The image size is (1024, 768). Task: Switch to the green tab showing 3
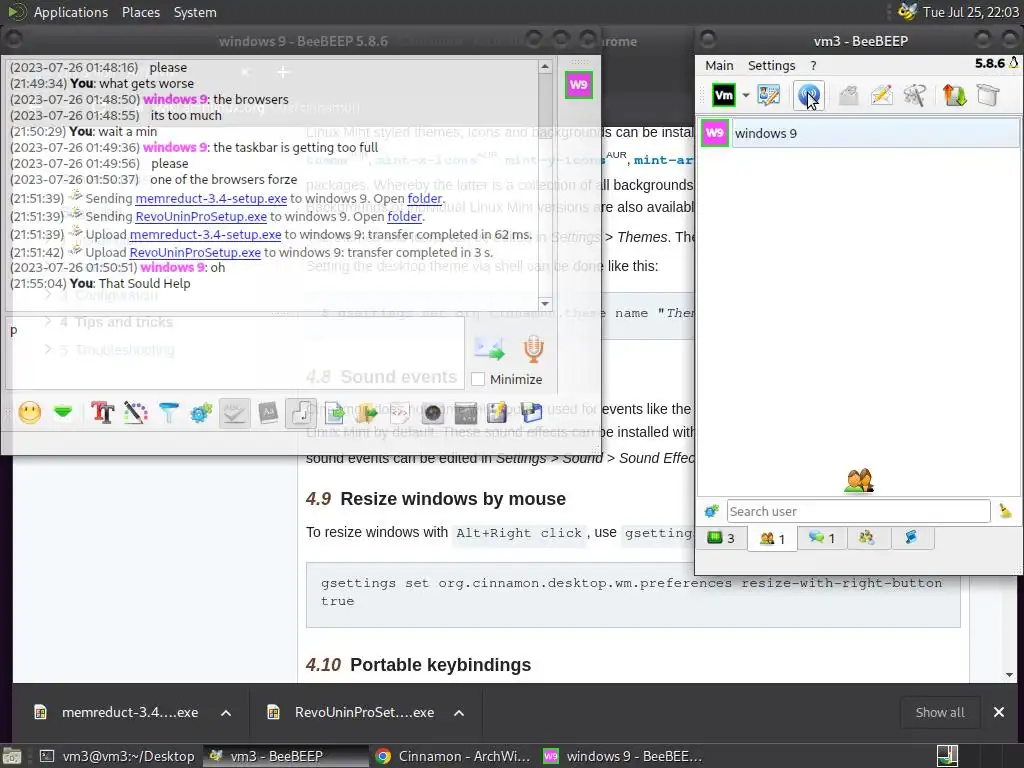point(721,538)
